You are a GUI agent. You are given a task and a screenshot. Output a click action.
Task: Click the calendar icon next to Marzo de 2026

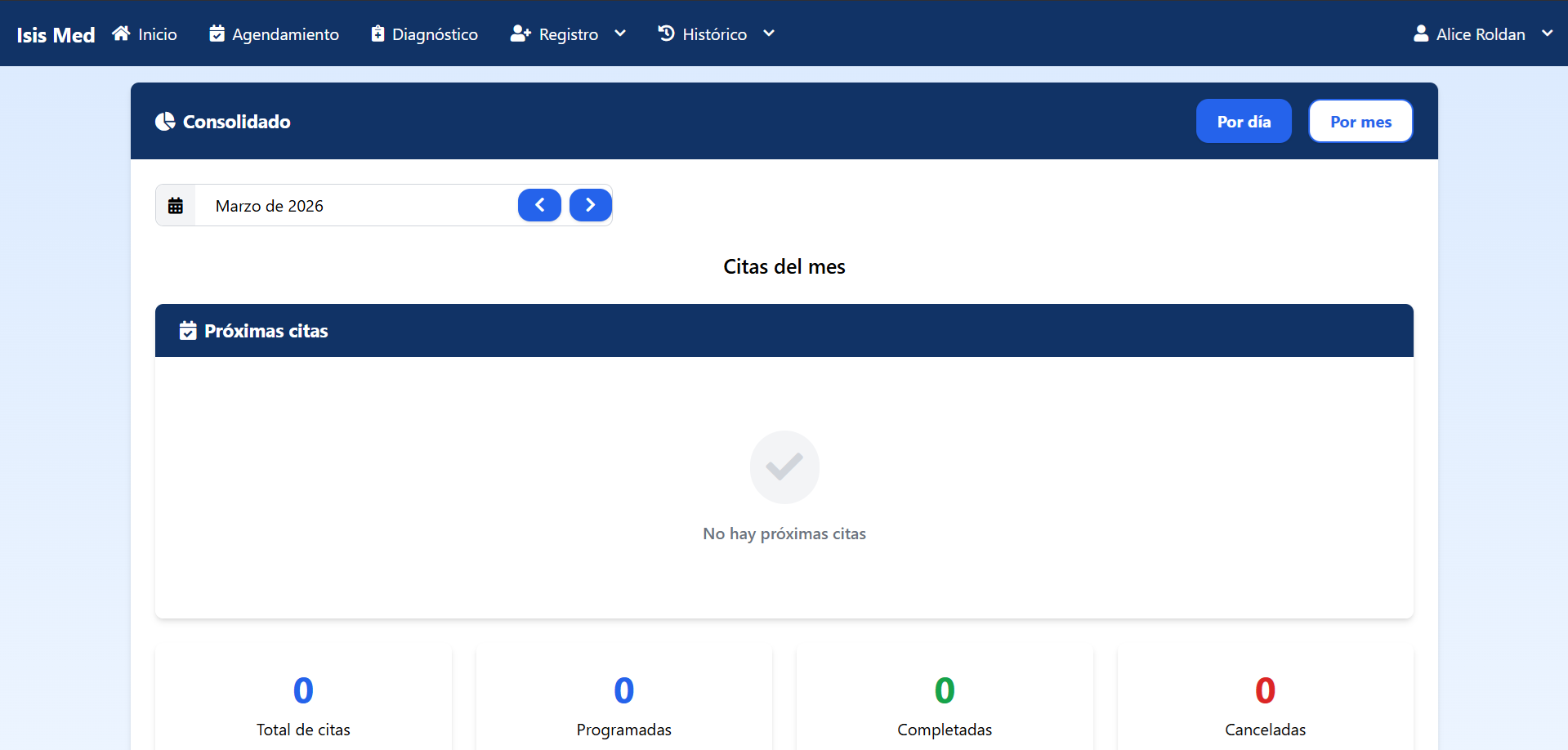coord(176,205)
